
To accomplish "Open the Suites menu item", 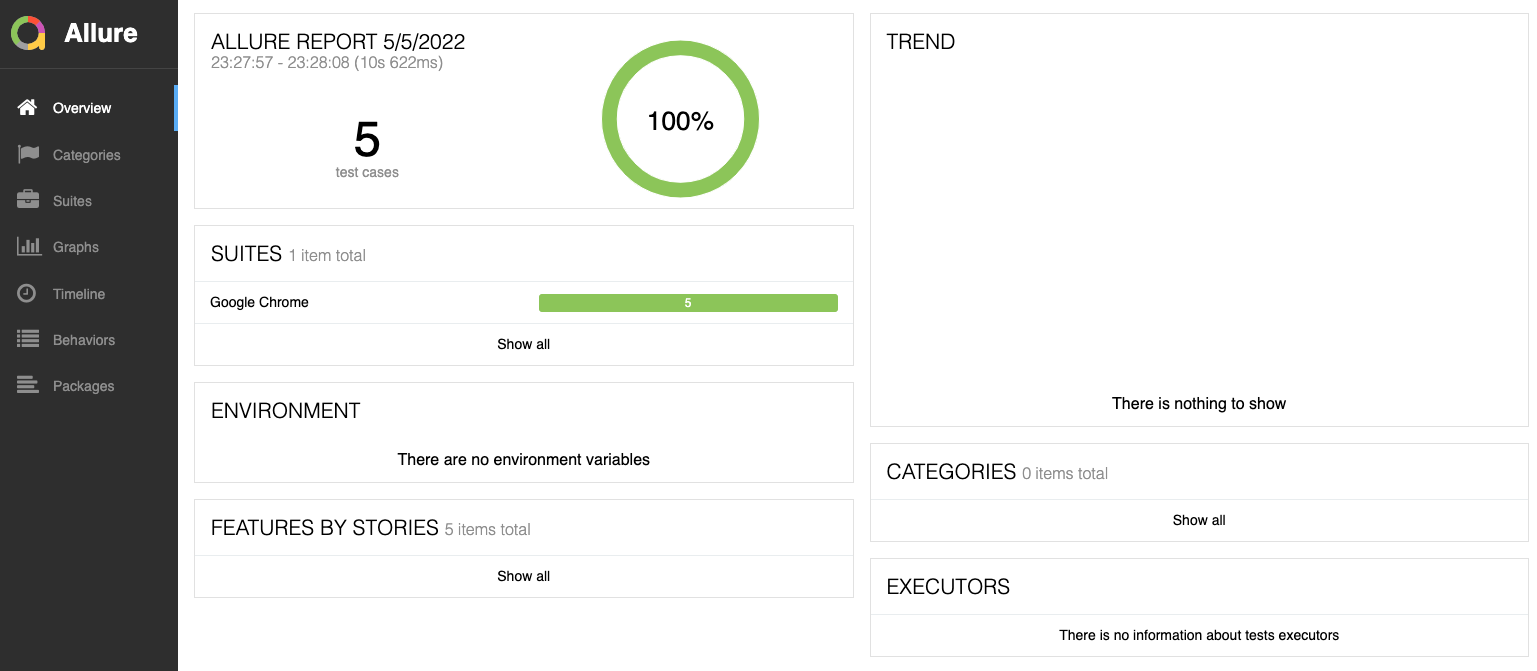I will [72, 201].
